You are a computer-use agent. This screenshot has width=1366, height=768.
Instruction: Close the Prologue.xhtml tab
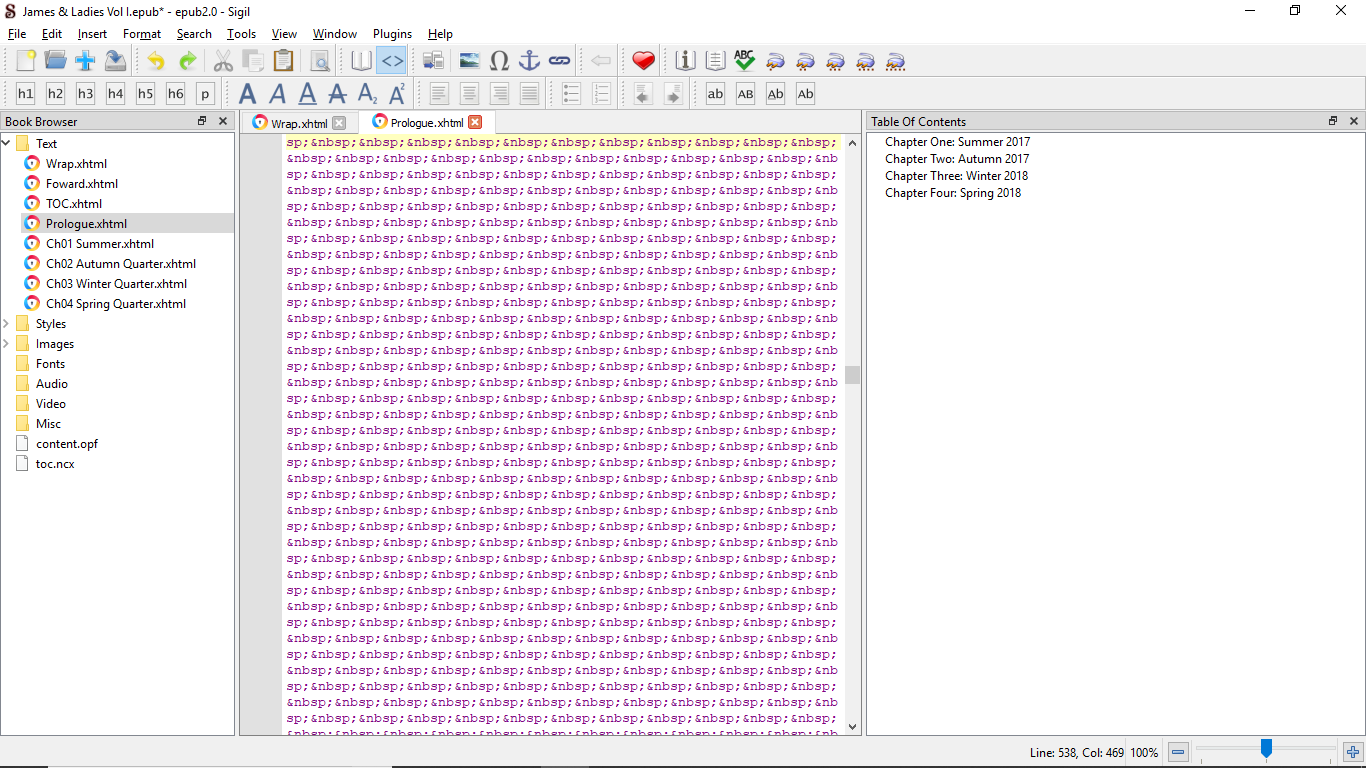pyautogui.click(x=475, y=122)
